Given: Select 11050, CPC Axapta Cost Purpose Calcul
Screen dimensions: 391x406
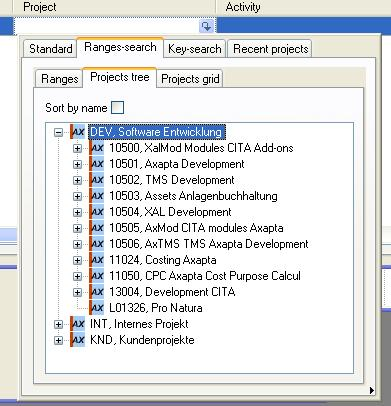Looking at the screenshot, I should 205,276.
